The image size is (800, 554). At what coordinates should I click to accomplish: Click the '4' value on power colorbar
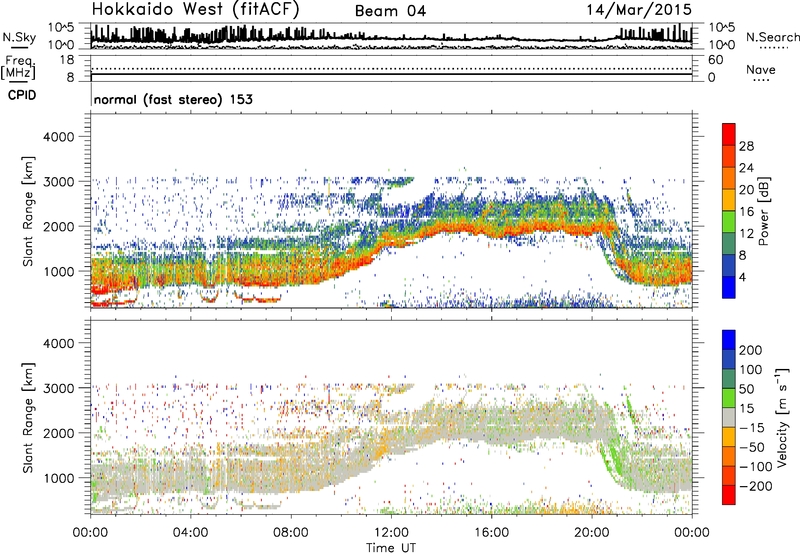pyautogui.click(x=742, y=277)
